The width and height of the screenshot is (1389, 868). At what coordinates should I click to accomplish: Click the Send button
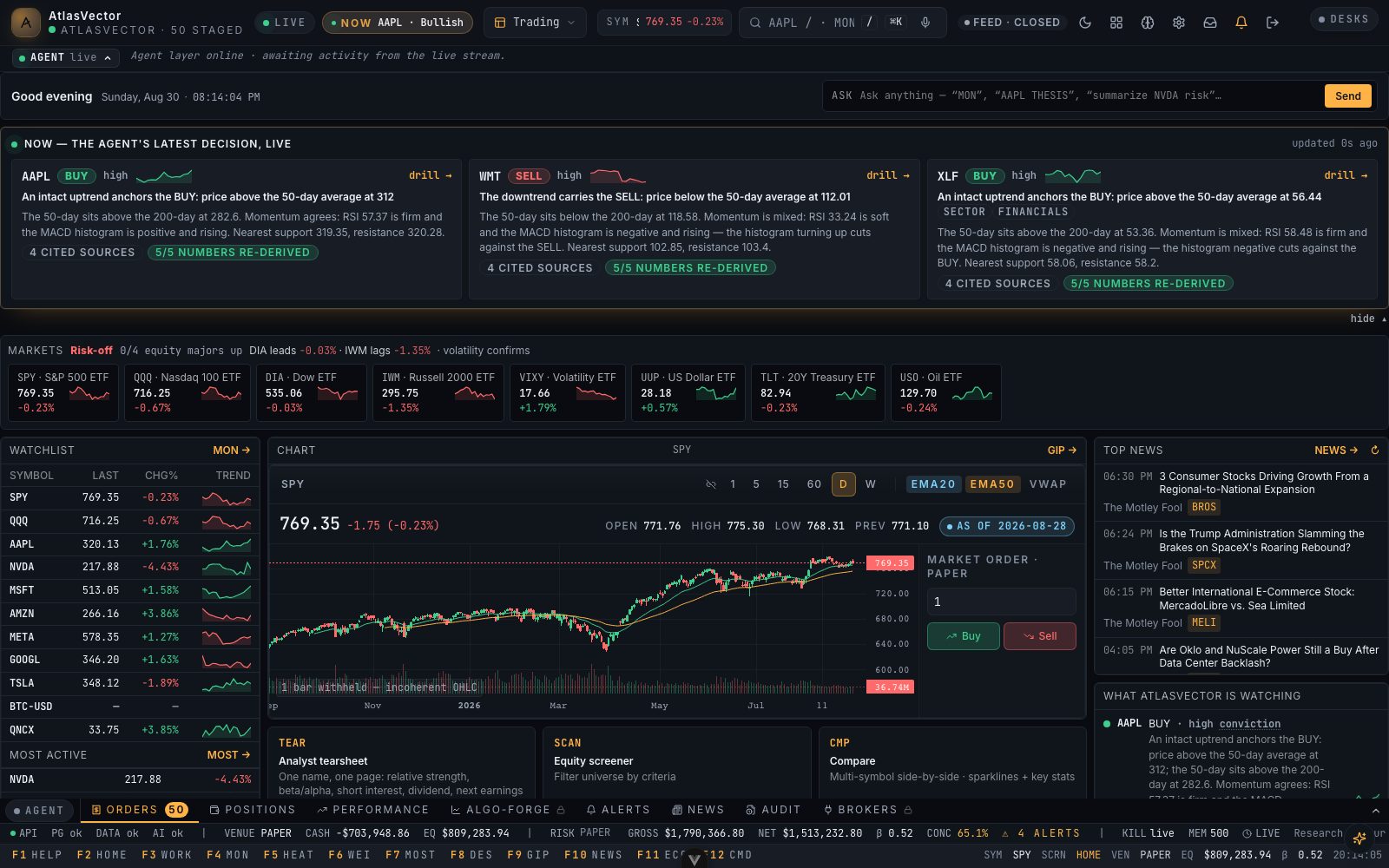(1347, 96)
